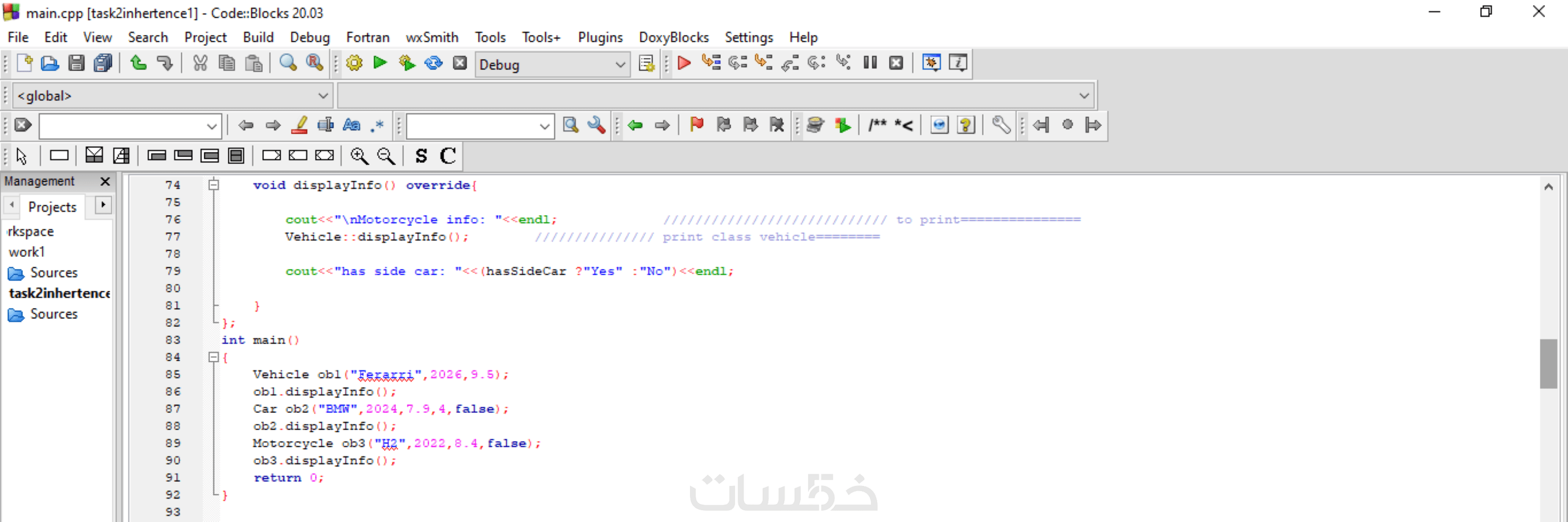Zoom in using the magnifier plus icon
Viewport: 1568px width, 522px height.
(359, 157)
